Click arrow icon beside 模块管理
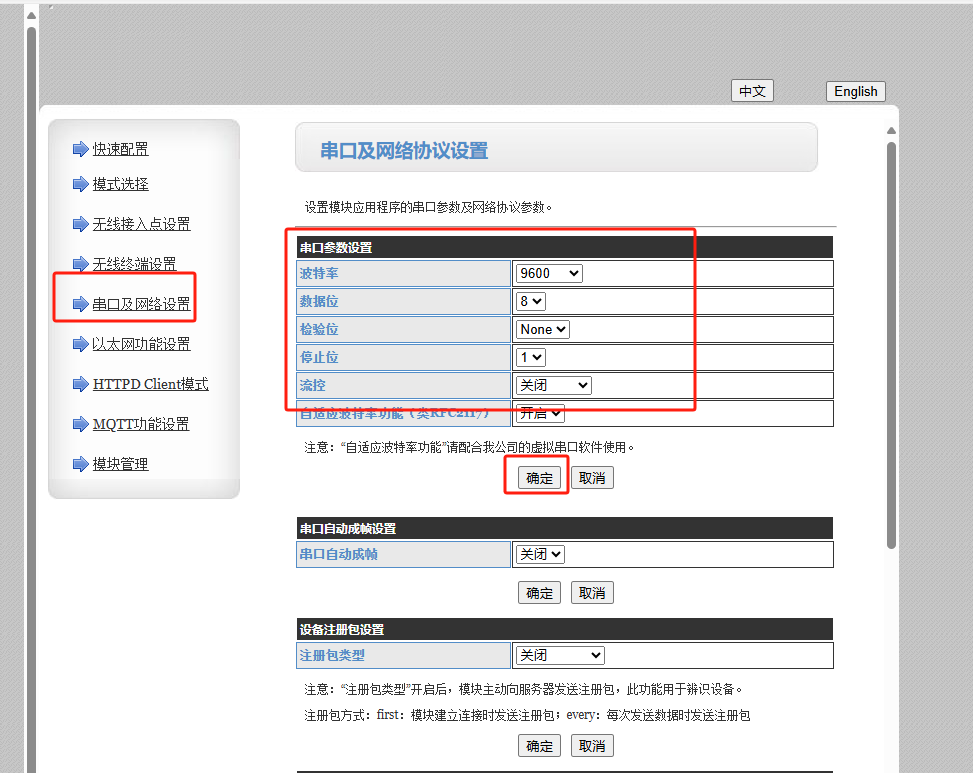The height and width of the screenshot is (773, 973). pos(80,464)
